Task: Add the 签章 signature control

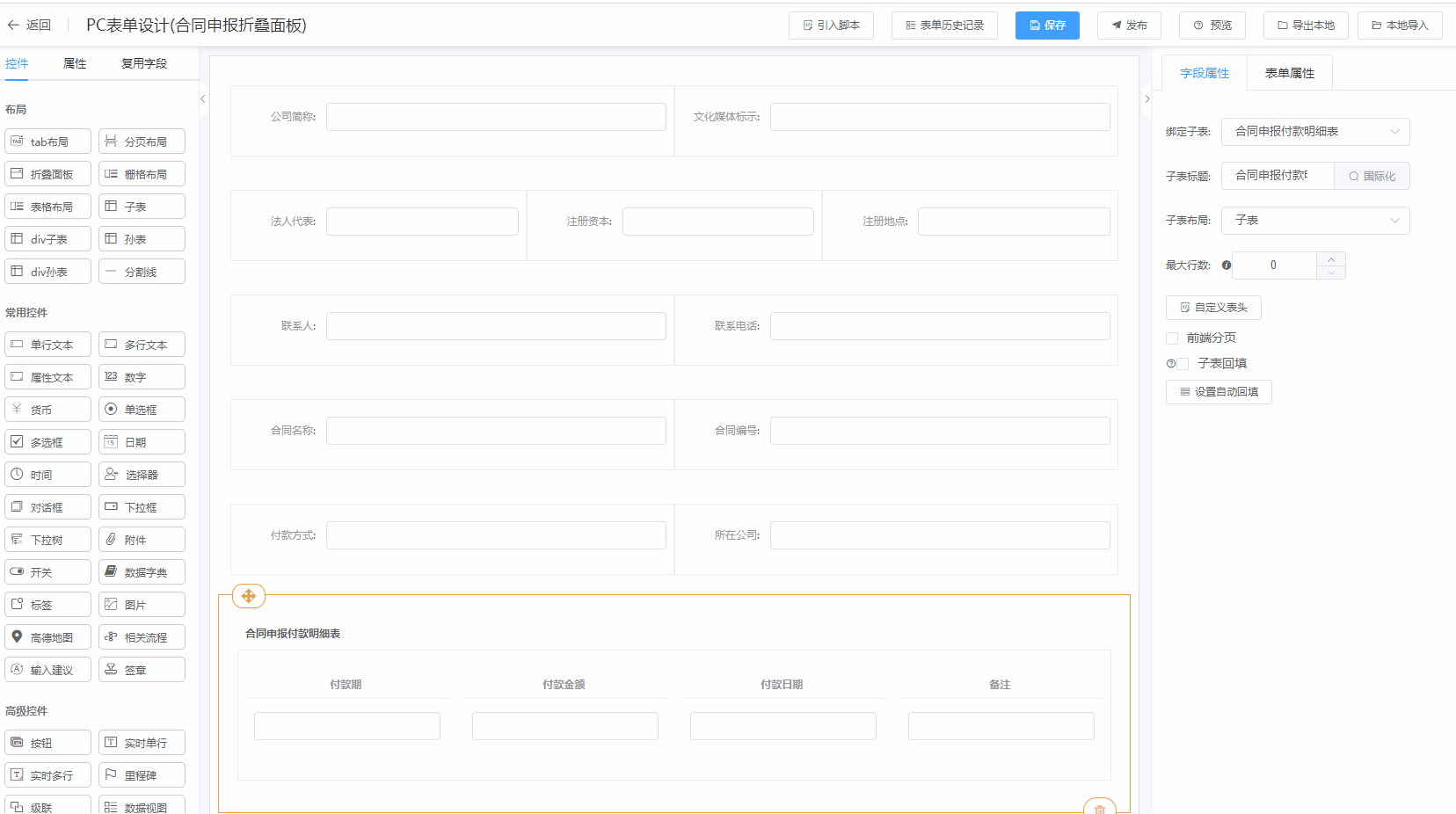Action: 142,670
